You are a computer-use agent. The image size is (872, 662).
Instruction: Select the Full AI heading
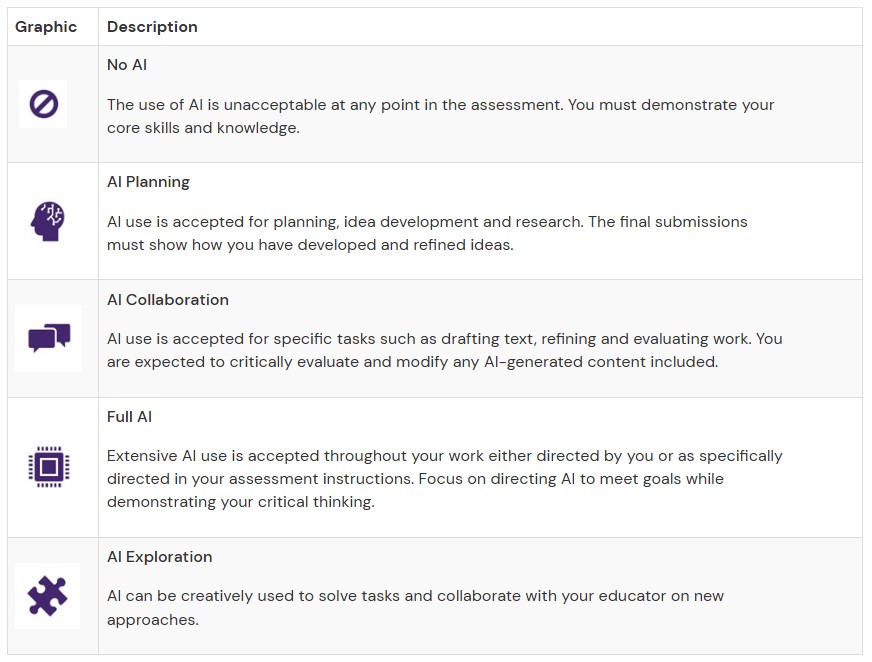coord(129,417)
